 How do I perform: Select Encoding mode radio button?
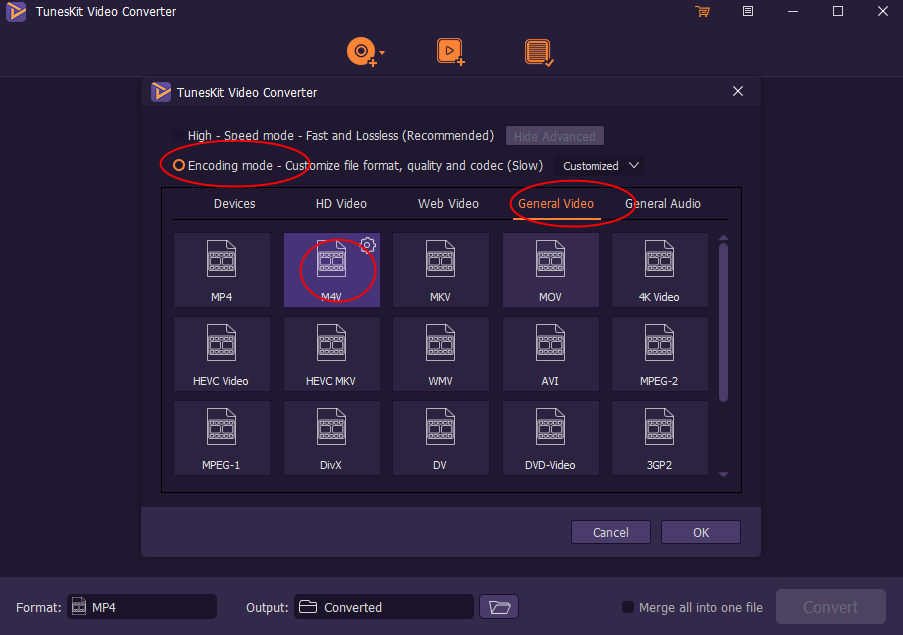pyautogui.click(x=179, y=166)
